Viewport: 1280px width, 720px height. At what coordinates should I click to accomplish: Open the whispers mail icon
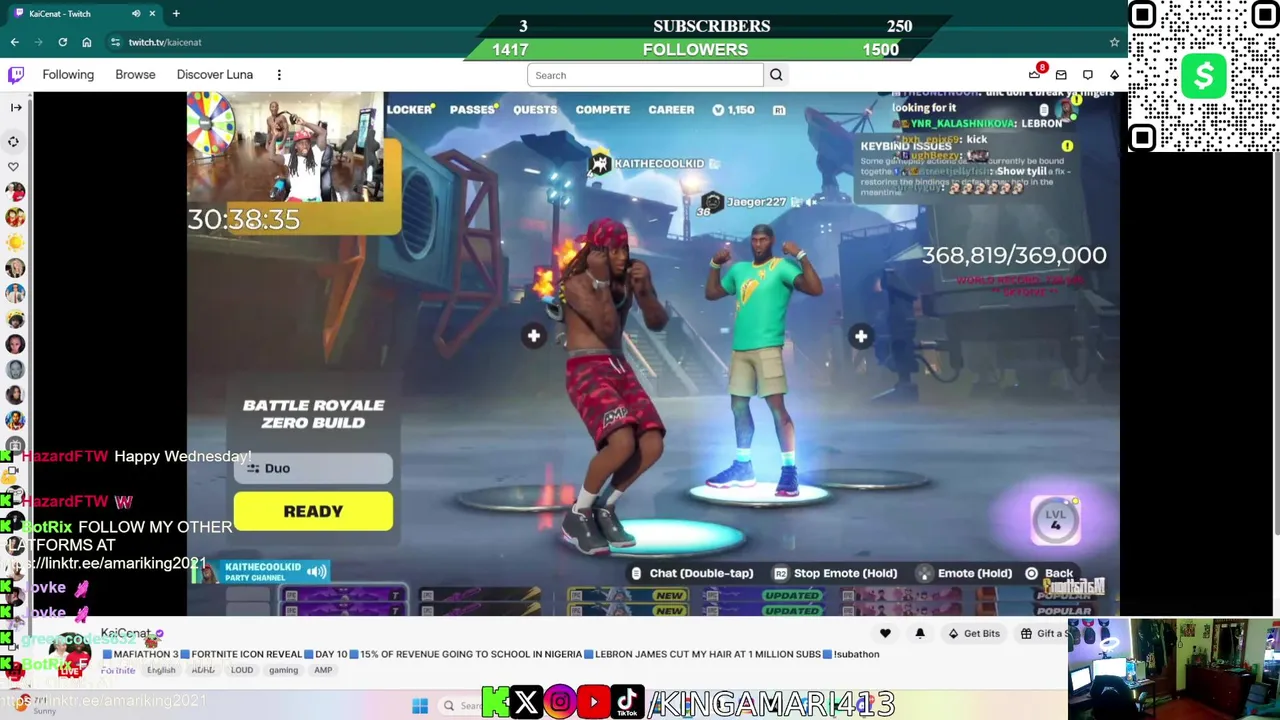[1061, 75]
